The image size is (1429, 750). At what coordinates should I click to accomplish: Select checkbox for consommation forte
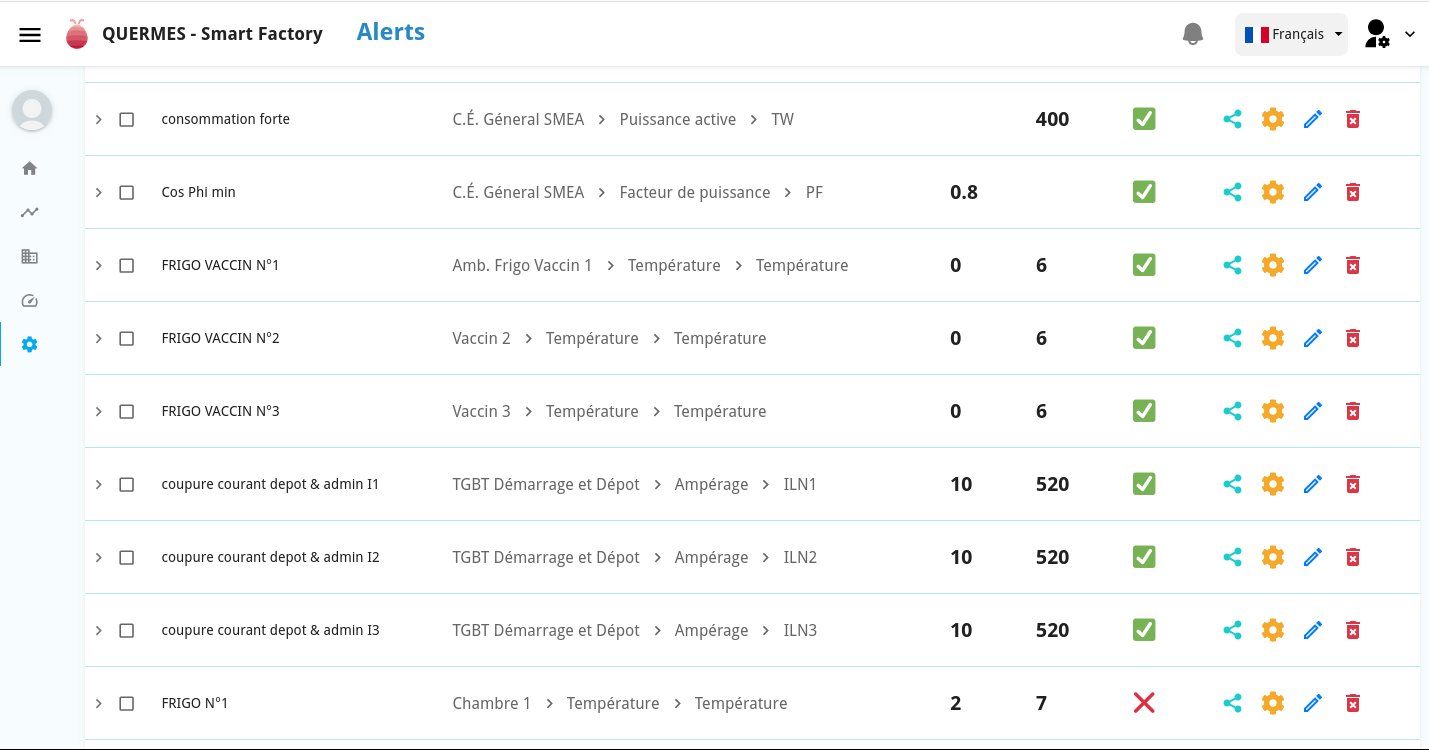(127, 119)
